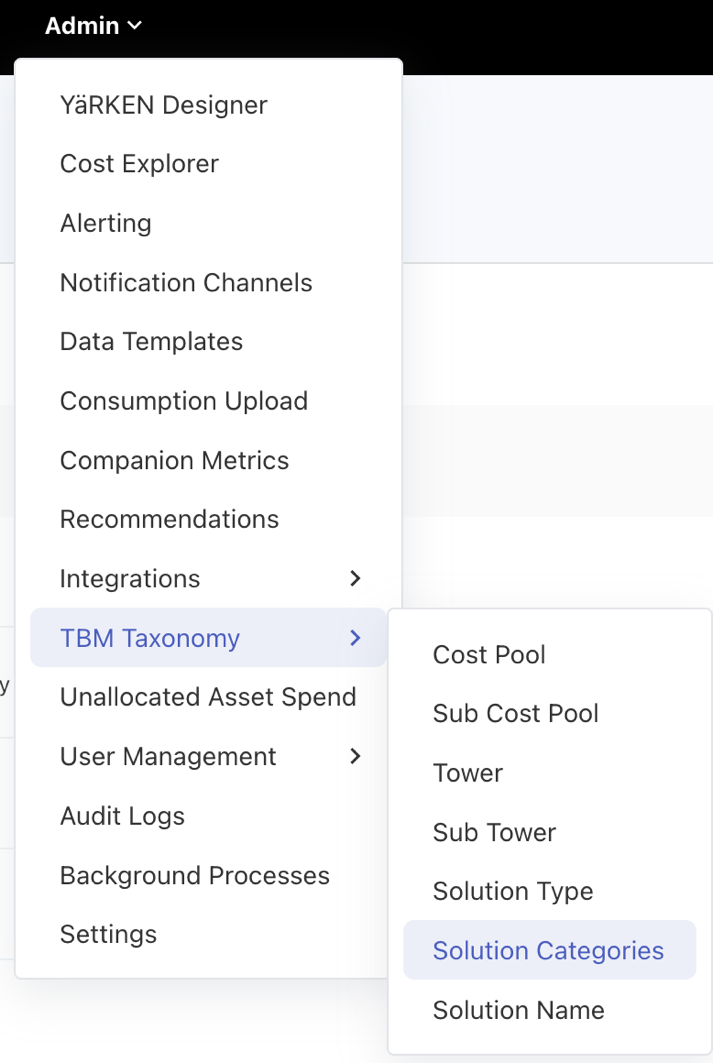Image resolution: width=713 pixels, height=1063 pixels.
Task: Open Background Processes
Action: coord(195,876)
